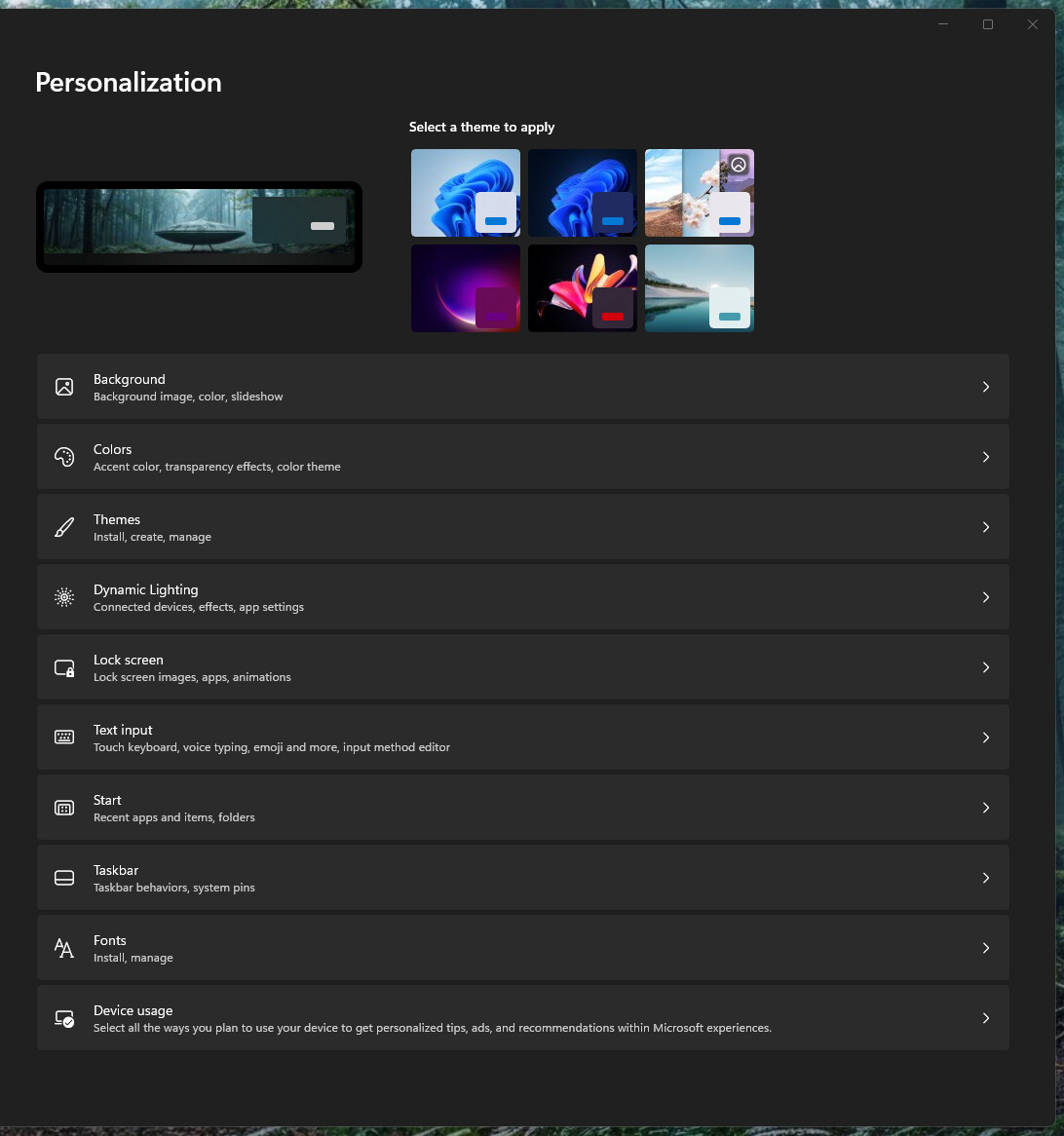
Task: Apply the purple Glow theme
Action: [465, 288]
